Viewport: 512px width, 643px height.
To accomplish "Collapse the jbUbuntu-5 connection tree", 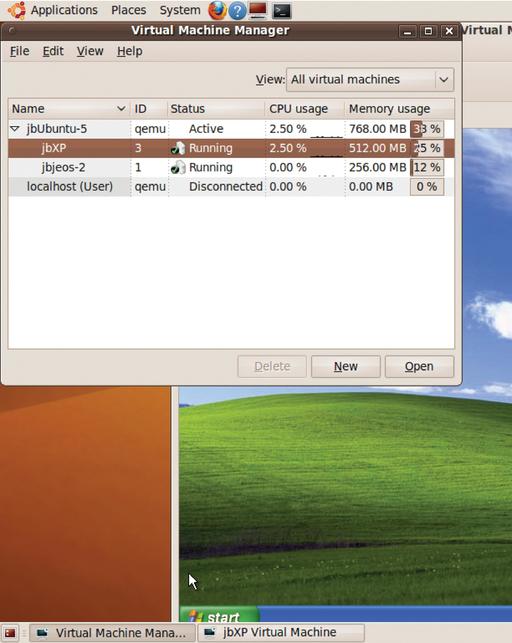I will (x=15, y=129).
